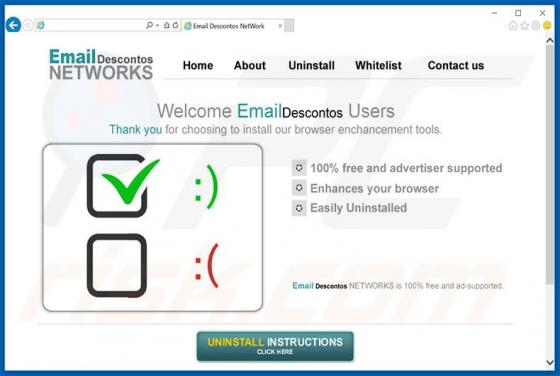Click the smiley feedback icon
This screenshot has height=376, width=560.
(547, 25)
